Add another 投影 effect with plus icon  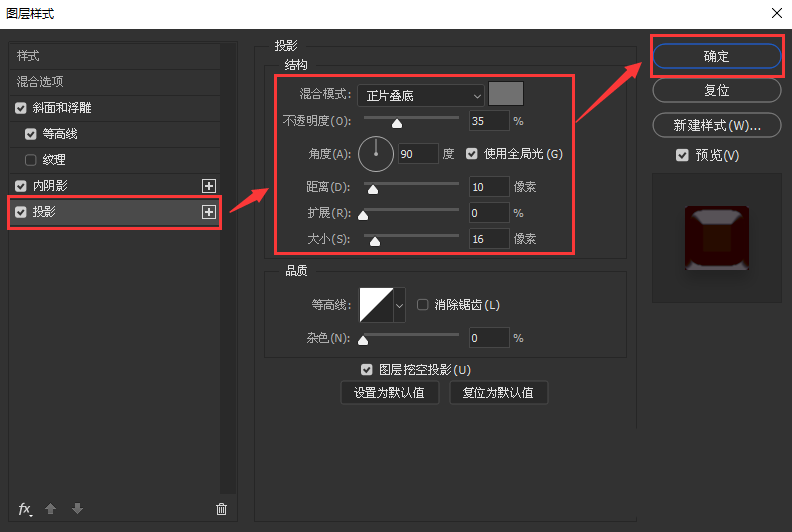[x=209, y=212]
